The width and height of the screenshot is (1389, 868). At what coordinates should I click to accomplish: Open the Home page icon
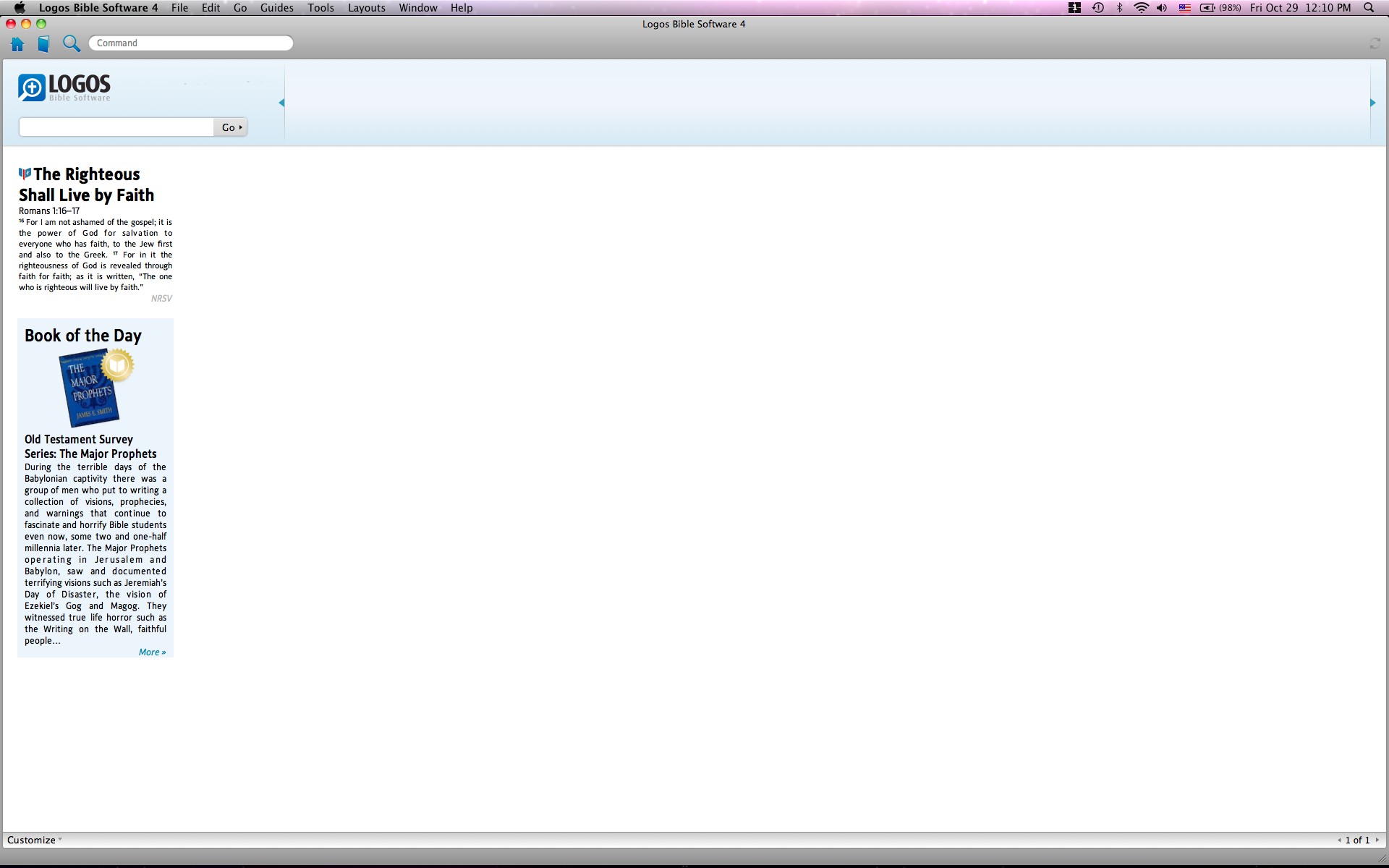pyautogui.click(x=17, y=44)
